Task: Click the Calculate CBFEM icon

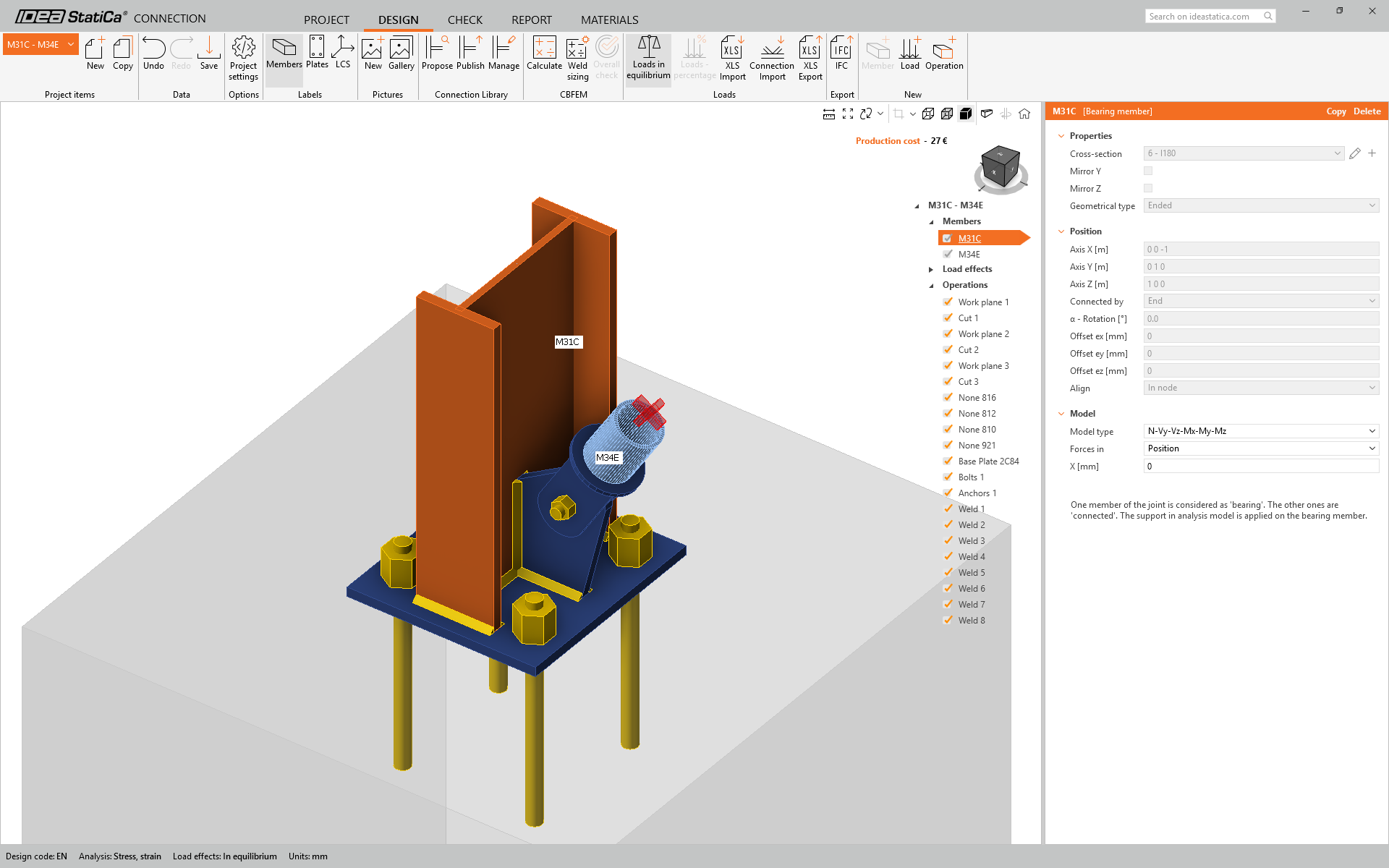Action: tap(544, 54)
